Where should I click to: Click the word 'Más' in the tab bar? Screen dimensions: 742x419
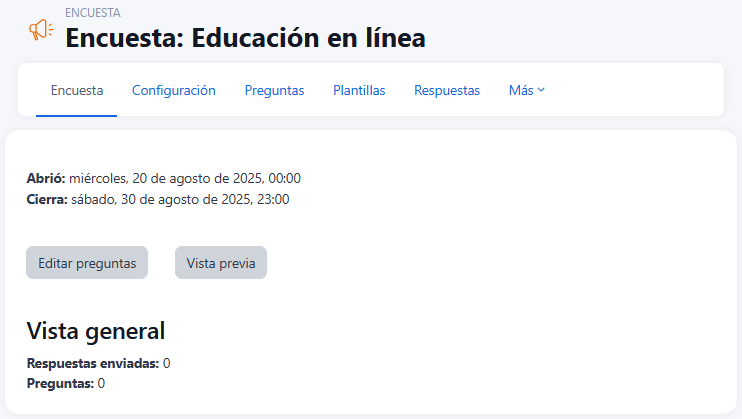521,90
